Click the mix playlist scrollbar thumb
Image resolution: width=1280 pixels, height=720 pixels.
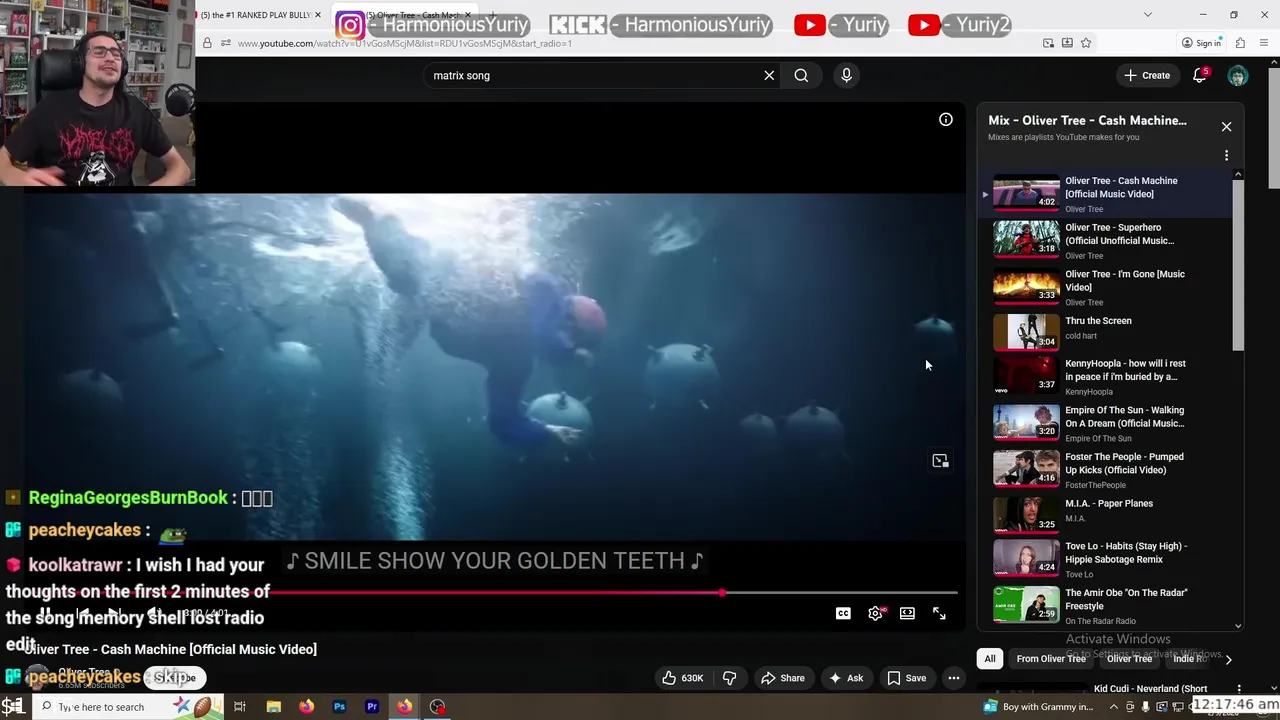1238,265
